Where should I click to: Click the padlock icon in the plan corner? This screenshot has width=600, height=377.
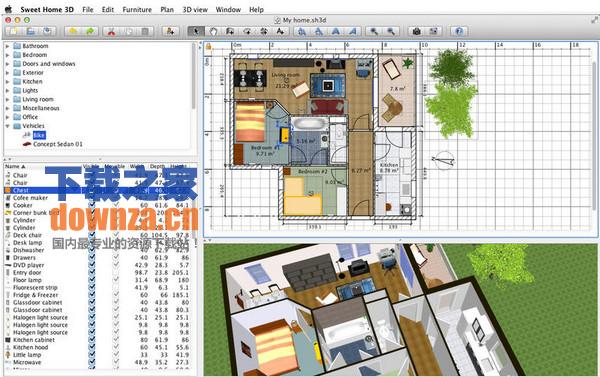[x=209, y=47]
